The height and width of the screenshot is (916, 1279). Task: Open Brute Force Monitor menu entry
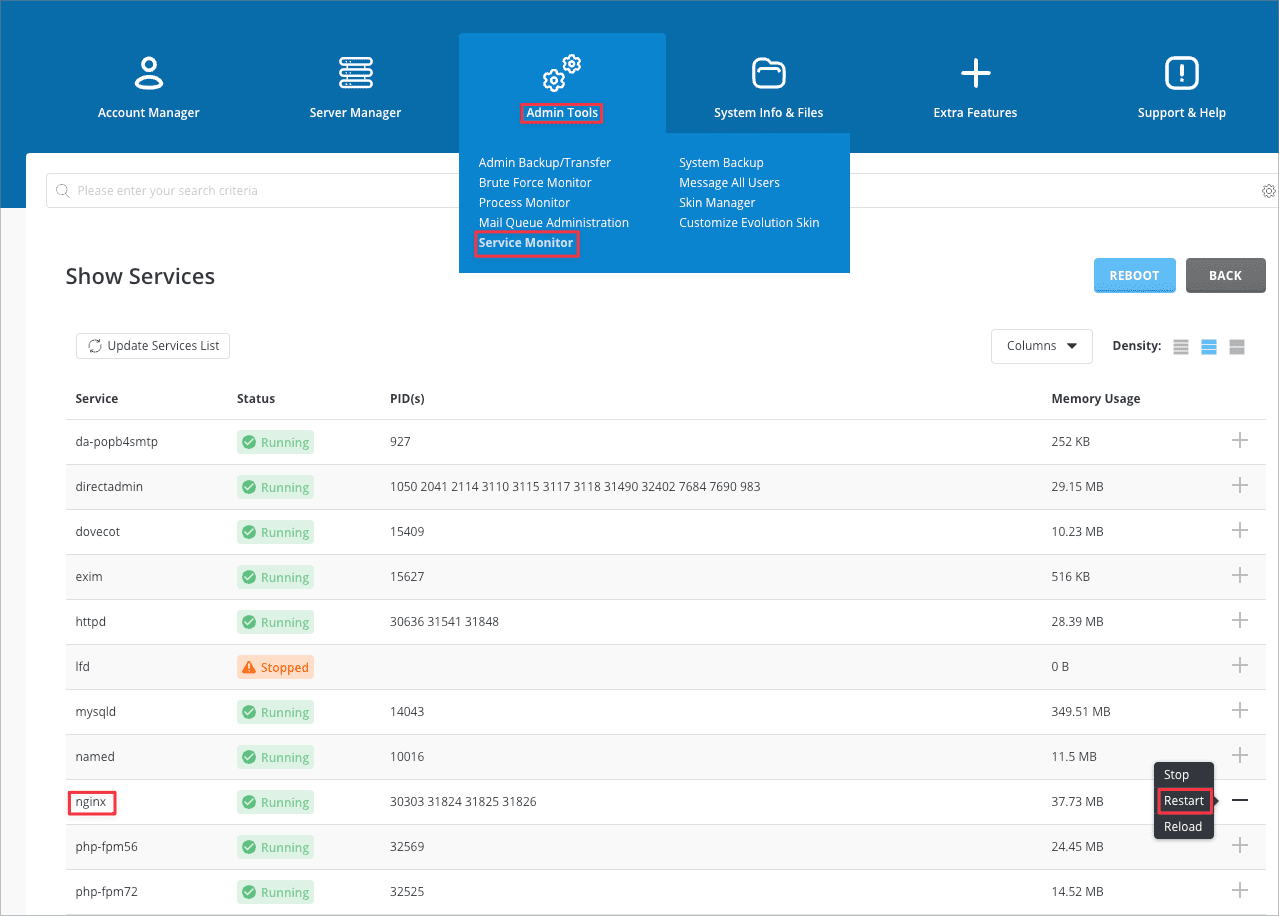click(535, 183)
